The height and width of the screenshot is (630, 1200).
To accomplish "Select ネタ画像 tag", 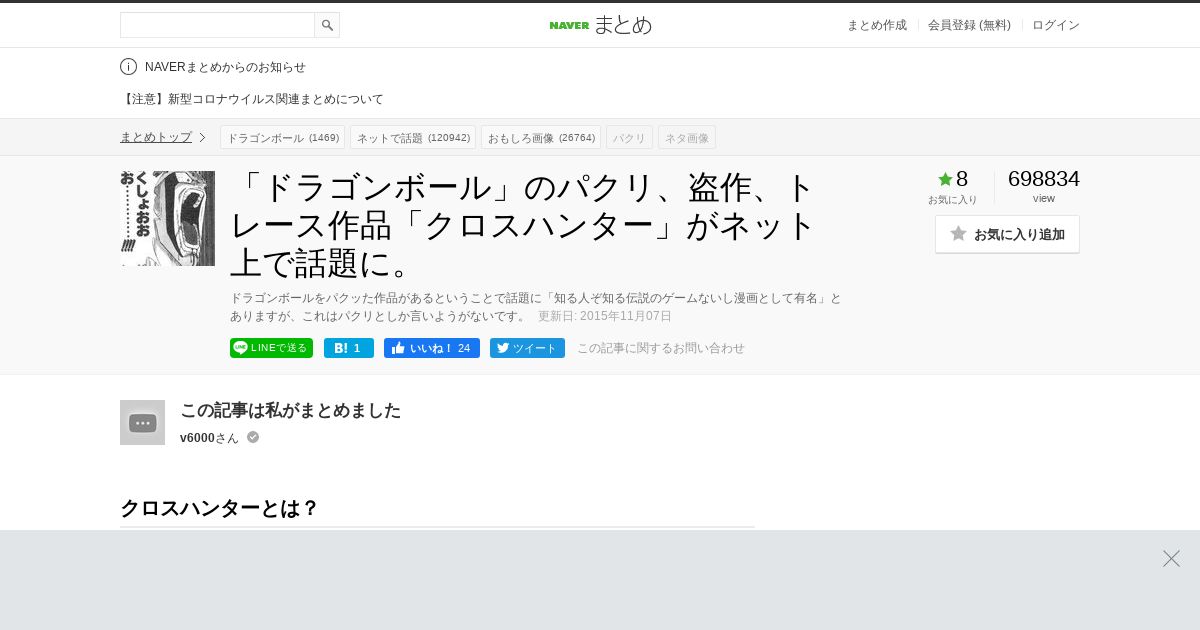I will tap(687, 138).
